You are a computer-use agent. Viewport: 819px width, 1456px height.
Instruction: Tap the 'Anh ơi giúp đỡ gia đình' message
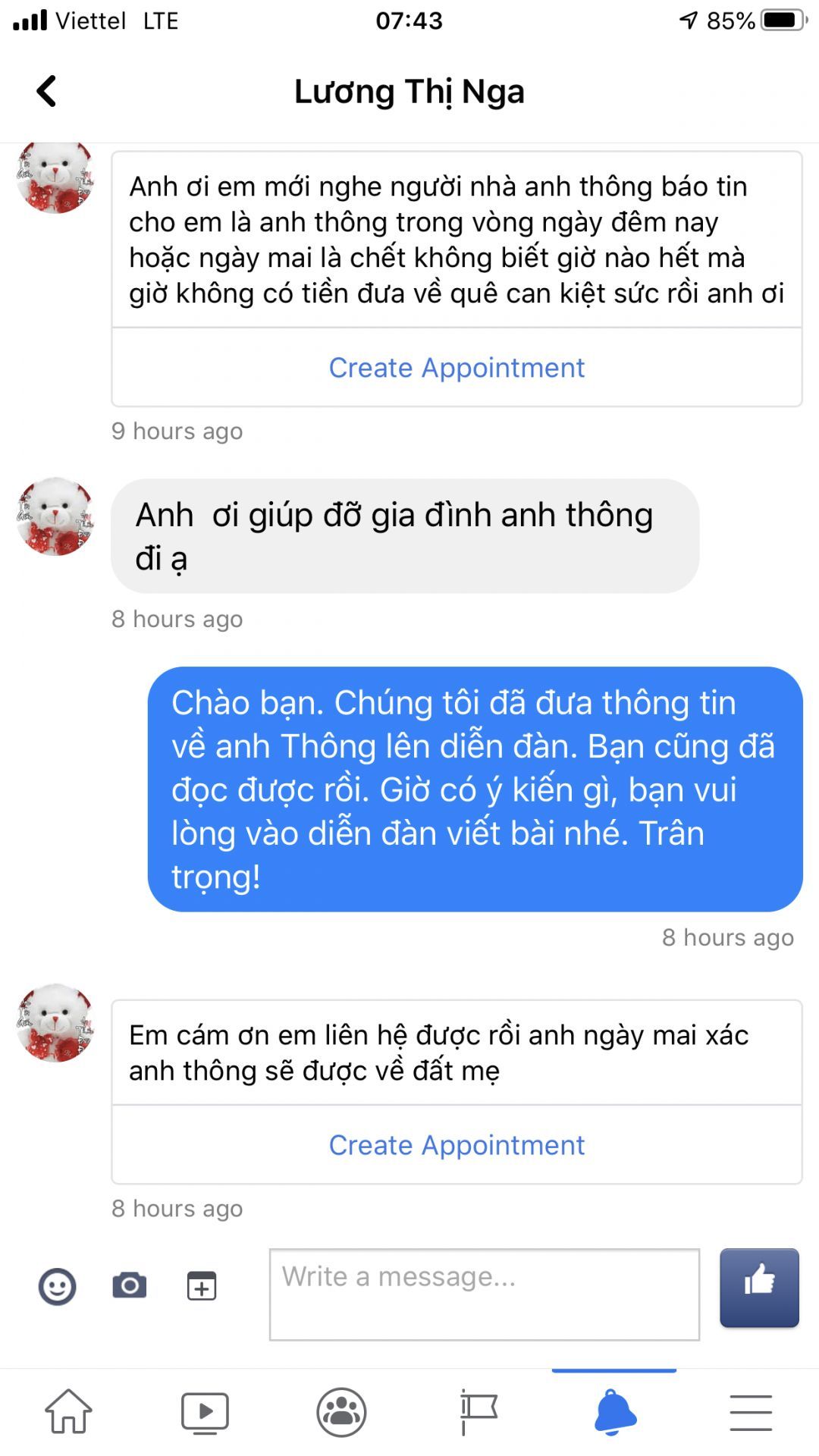(405, 536)
